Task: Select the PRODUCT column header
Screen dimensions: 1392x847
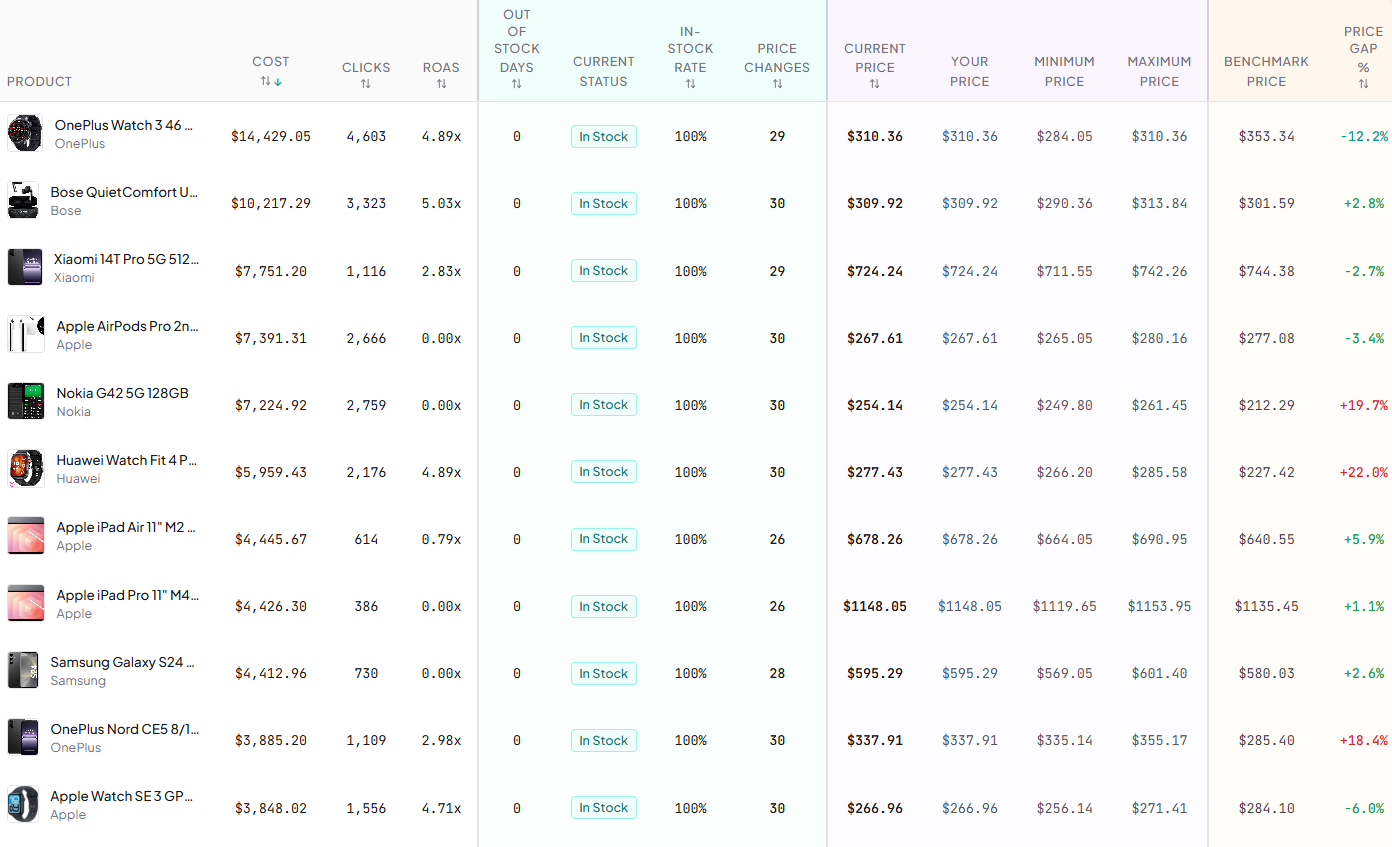Action: point(39,81)
